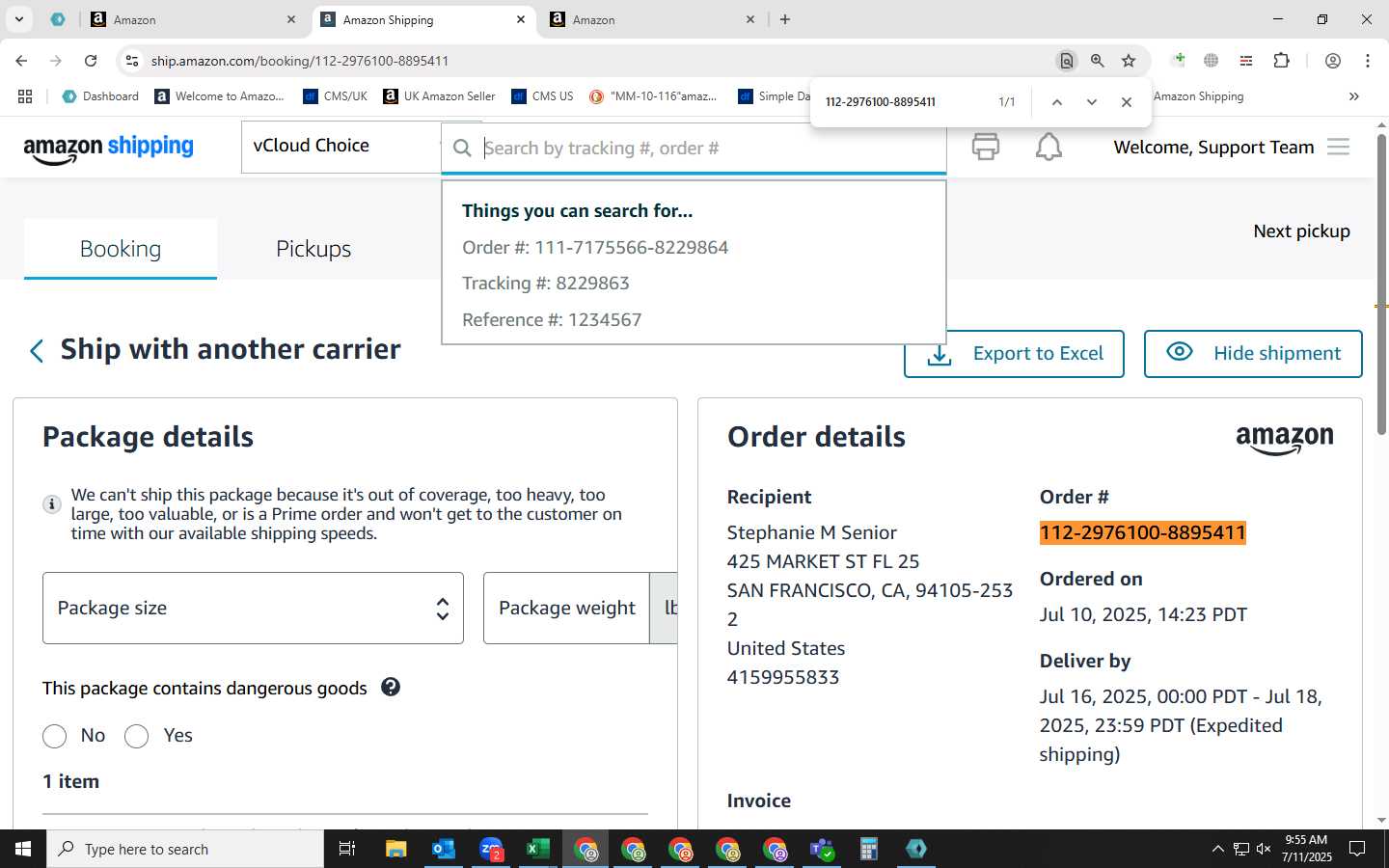Click the Windows Start button

tap(23, 849)
